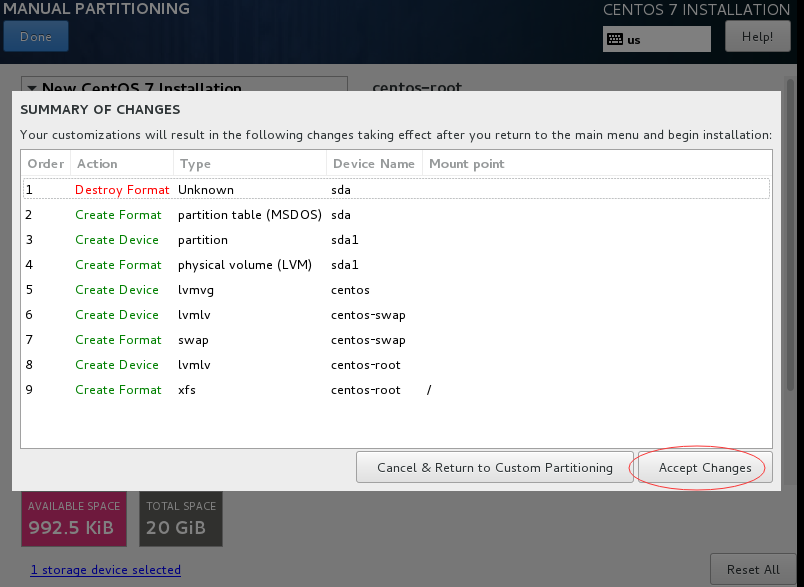Sort by the Type column header
This screenshot has width=804, height=587.
[250, 164]
